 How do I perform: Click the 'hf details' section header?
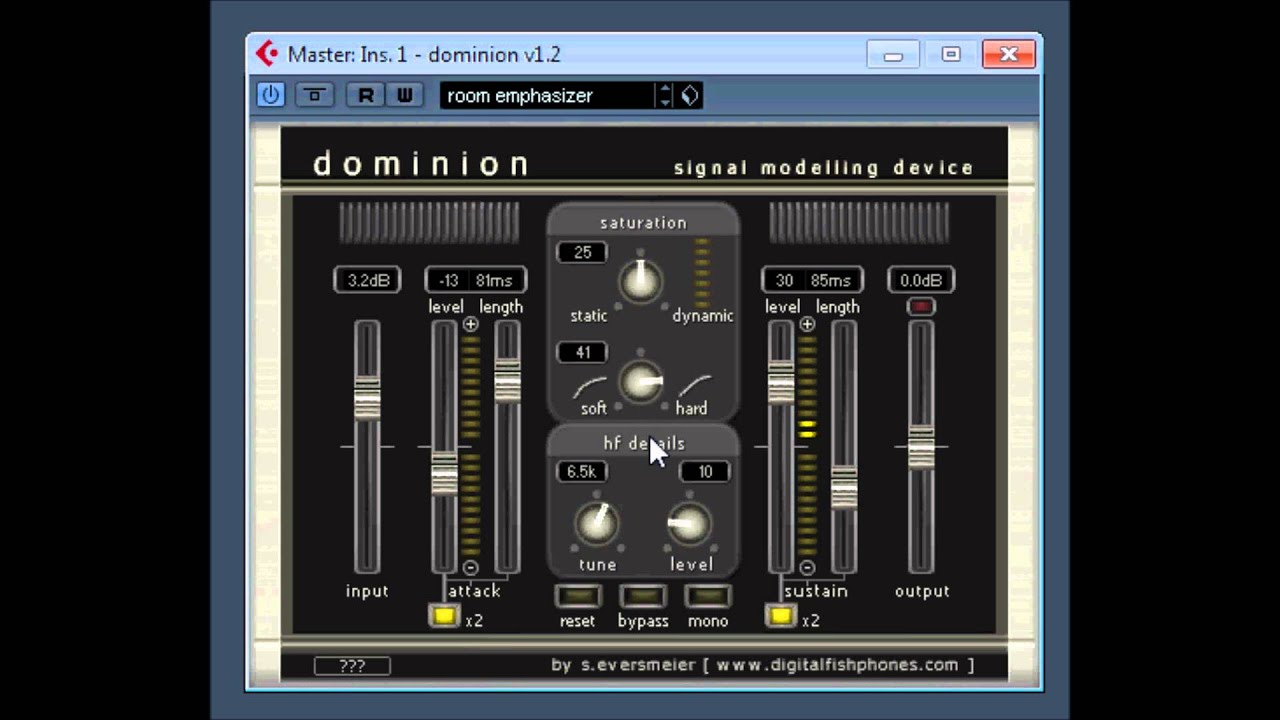[x=643, y=443]
